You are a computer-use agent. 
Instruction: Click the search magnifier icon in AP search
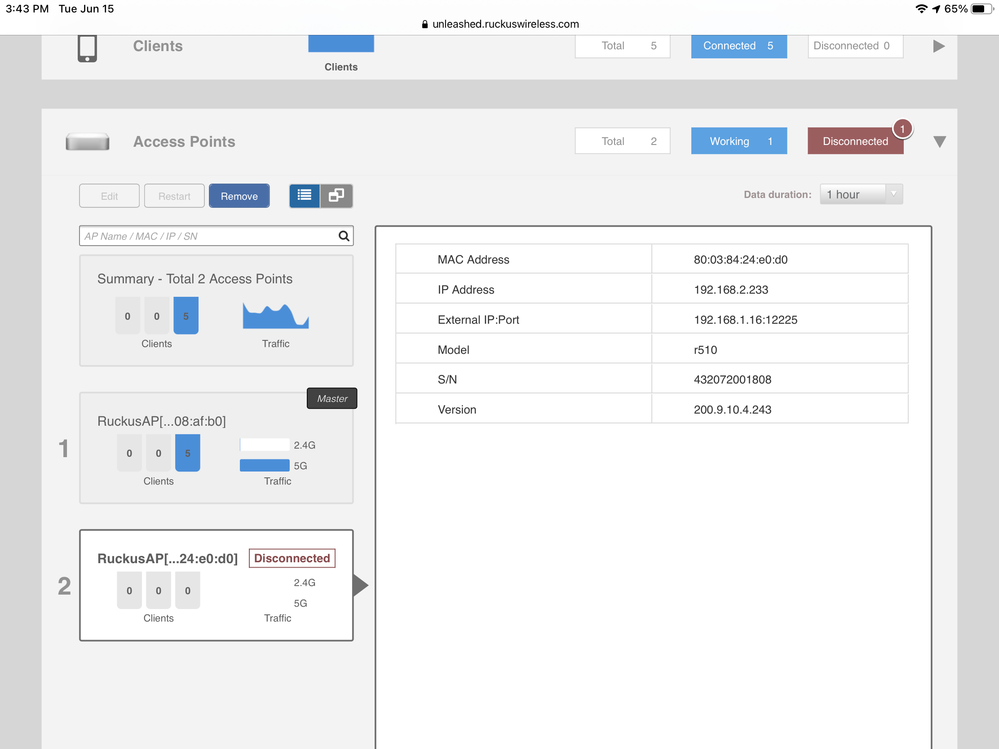pos(344,237)
